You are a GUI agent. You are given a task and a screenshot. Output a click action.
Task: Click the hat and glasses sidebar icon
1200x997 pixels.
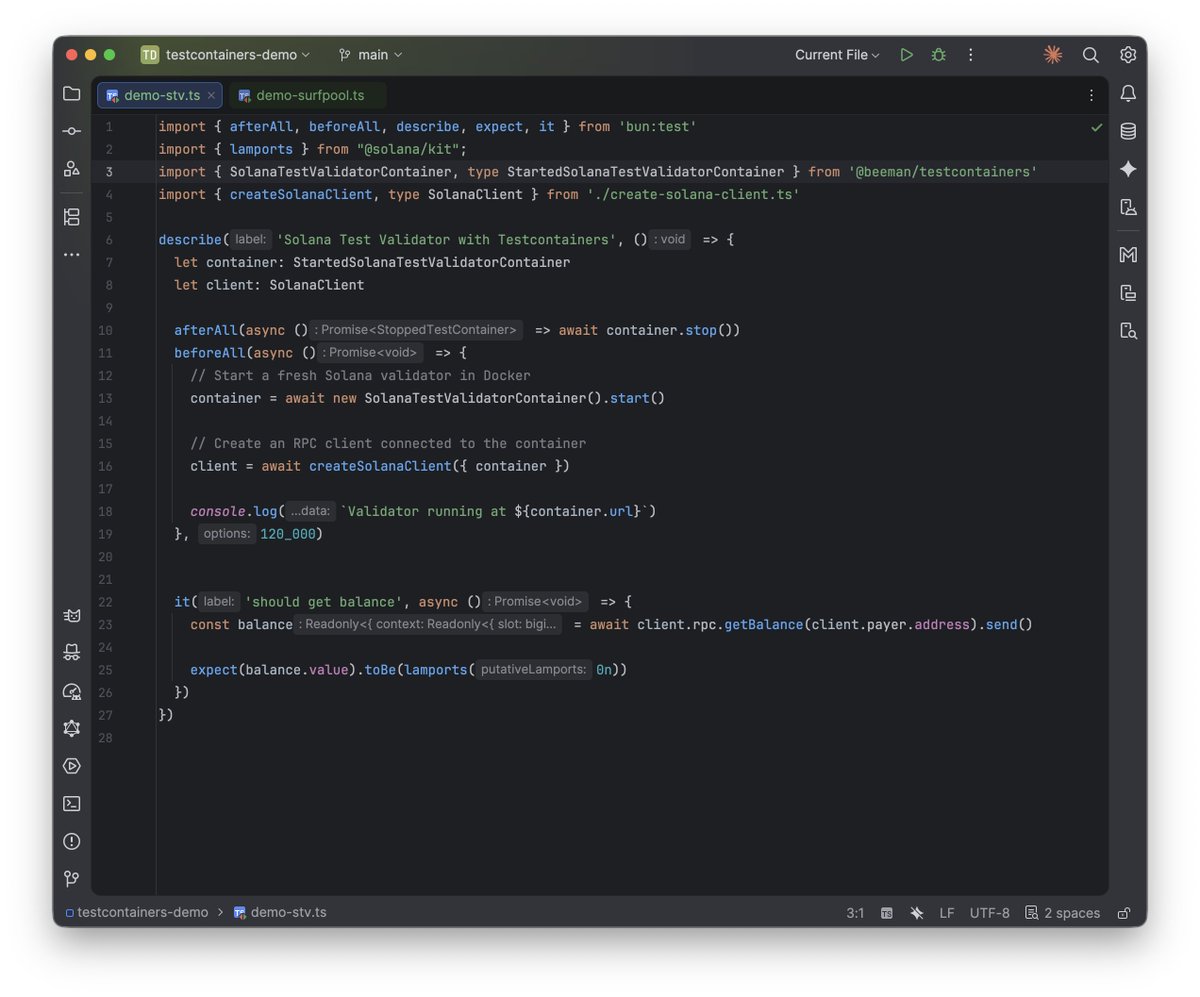(71, 652)
